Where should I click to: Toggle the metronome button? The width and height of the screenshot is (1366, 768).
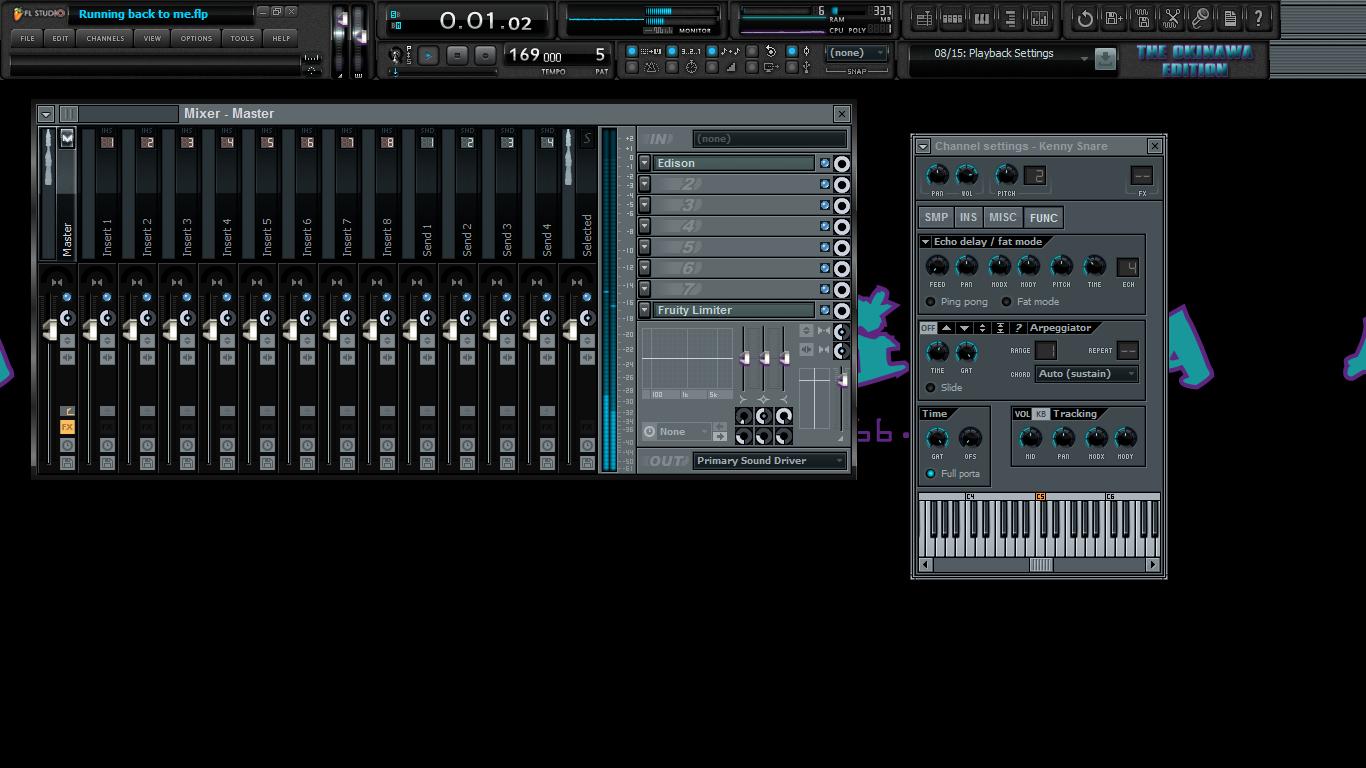[631, 68]
